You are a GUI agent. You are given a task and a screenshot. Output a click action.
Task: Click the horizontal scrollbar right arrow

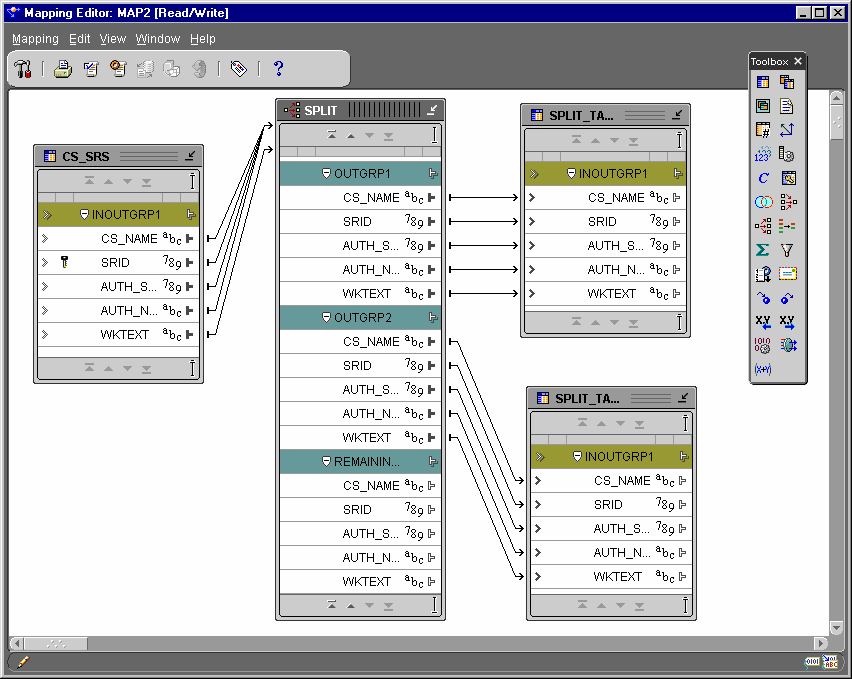pos(821,644)
